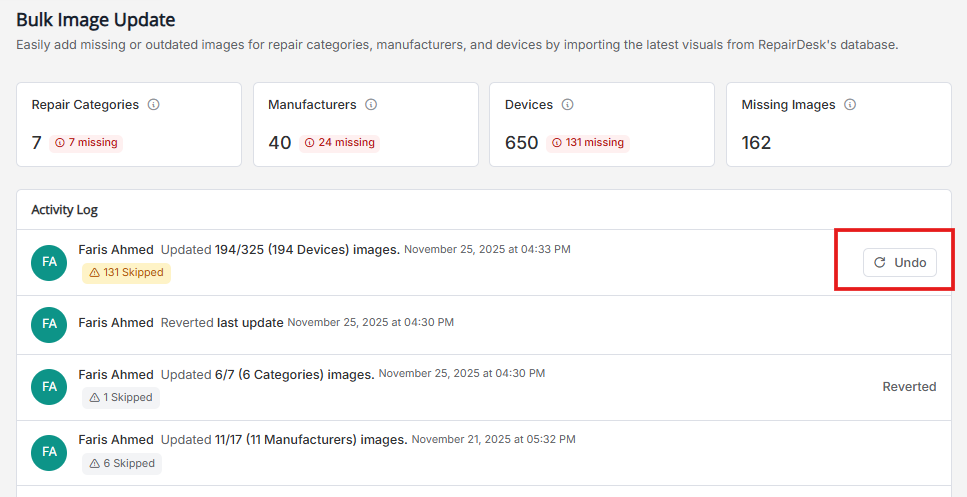Open the Manufacturers summary card
This screenshot has width=967, height=497.
(x=365, y=124)
